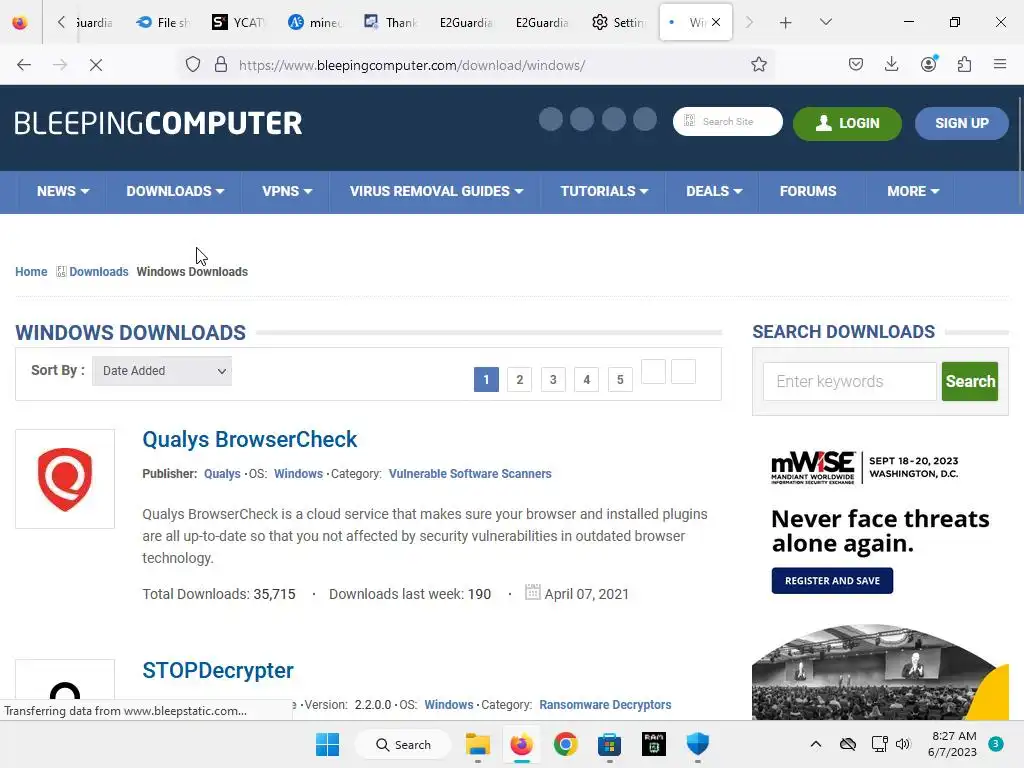This screenshot has height=768, width=1024.
Task: Click the Enter keywords search field
Action: 850,381
